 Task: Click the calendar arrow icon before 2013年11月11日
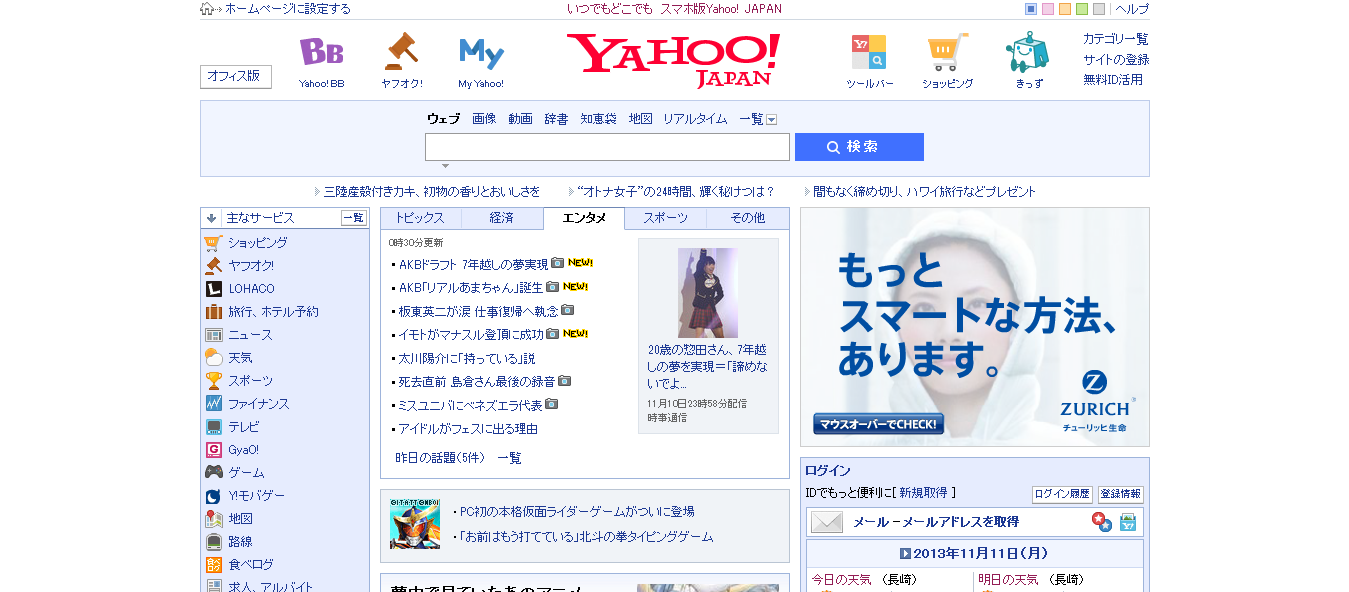tap(905, 553)
